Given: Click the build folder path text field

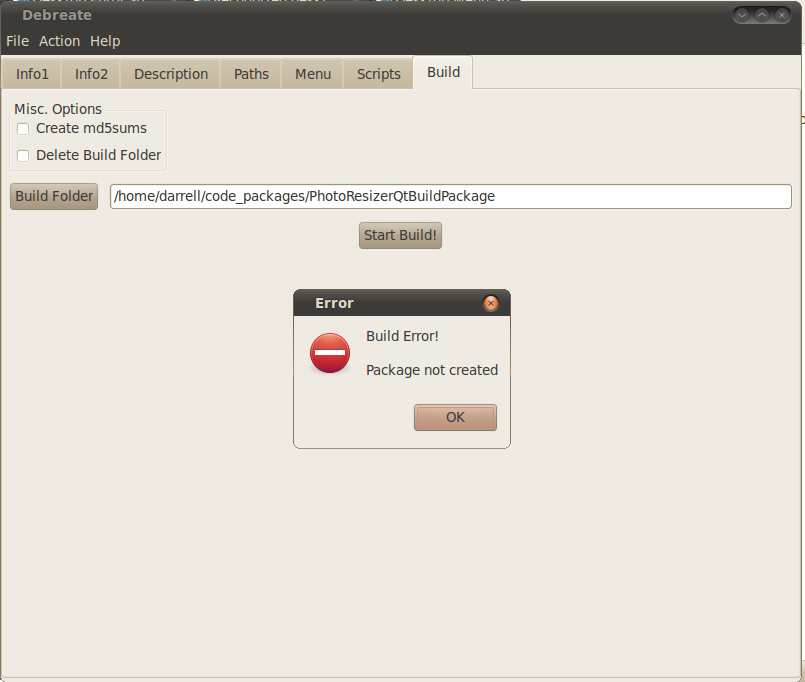Looking at the screenshot, I should (450, 196).
